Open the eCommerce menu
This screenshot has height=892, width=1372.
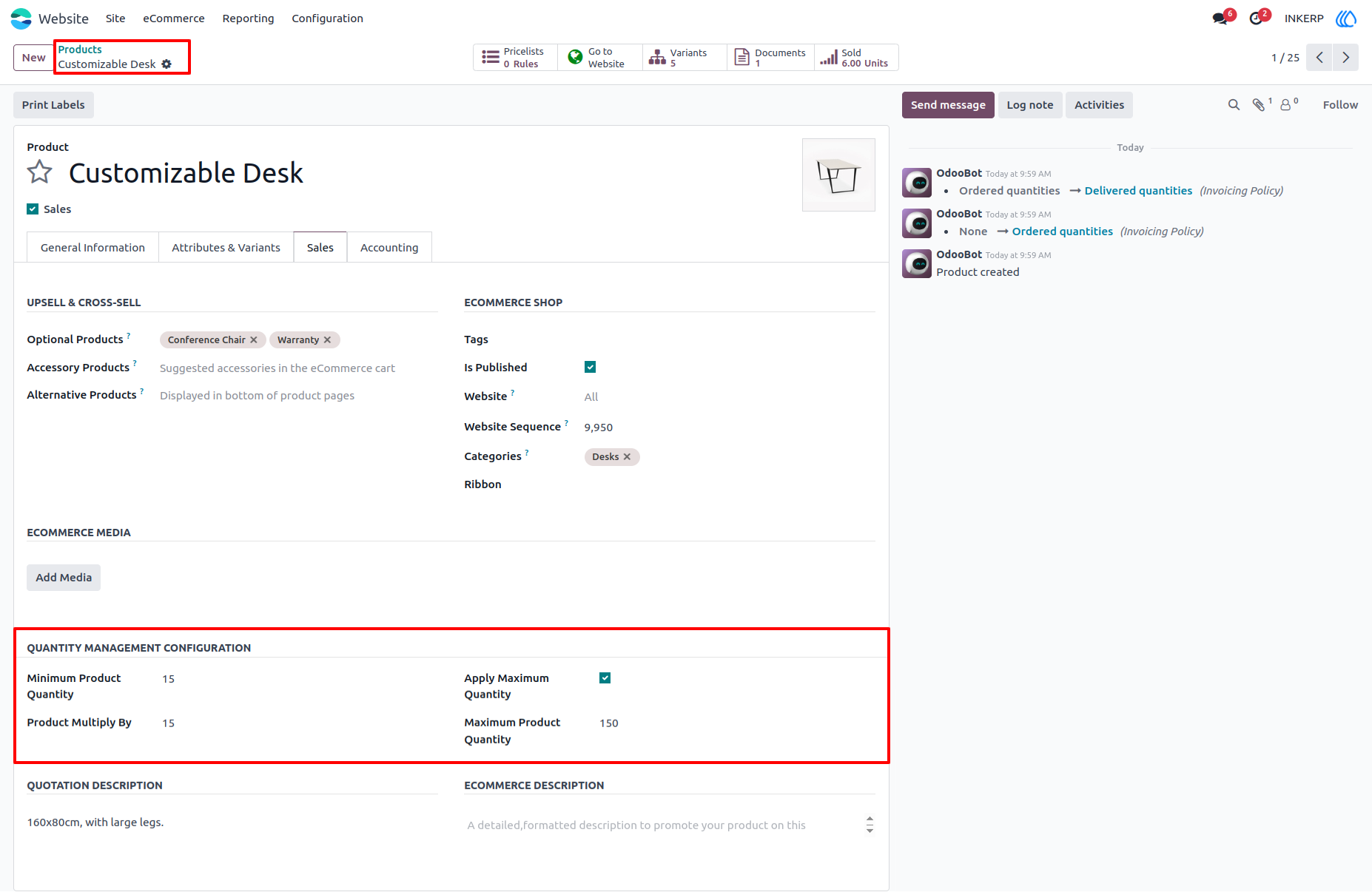click(x=174, y=18)
